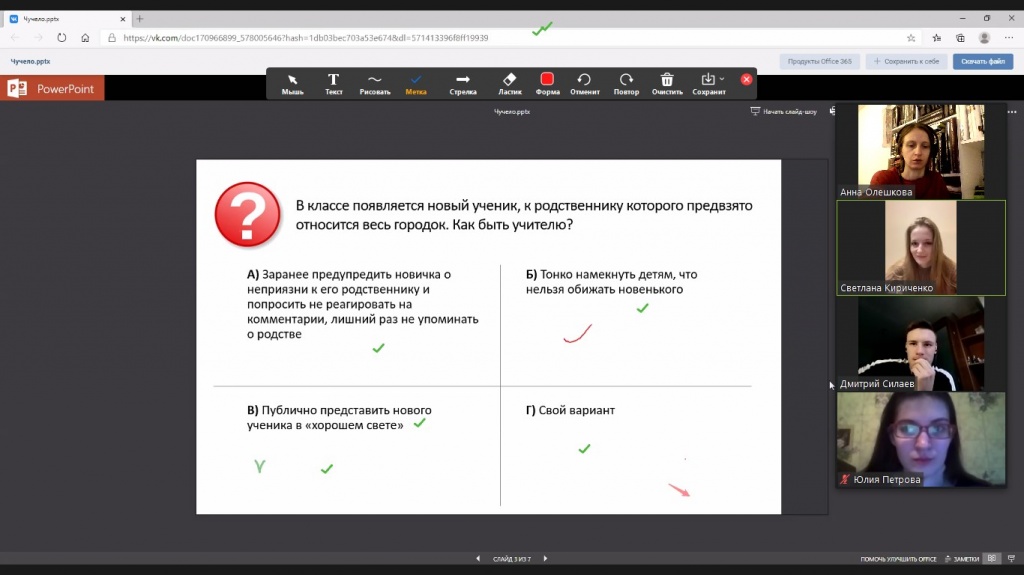Image resolution: width=1024 pixels, height=575 pixels.
Task: Toggle the Заметки notes pane
Action: (962, 559)
